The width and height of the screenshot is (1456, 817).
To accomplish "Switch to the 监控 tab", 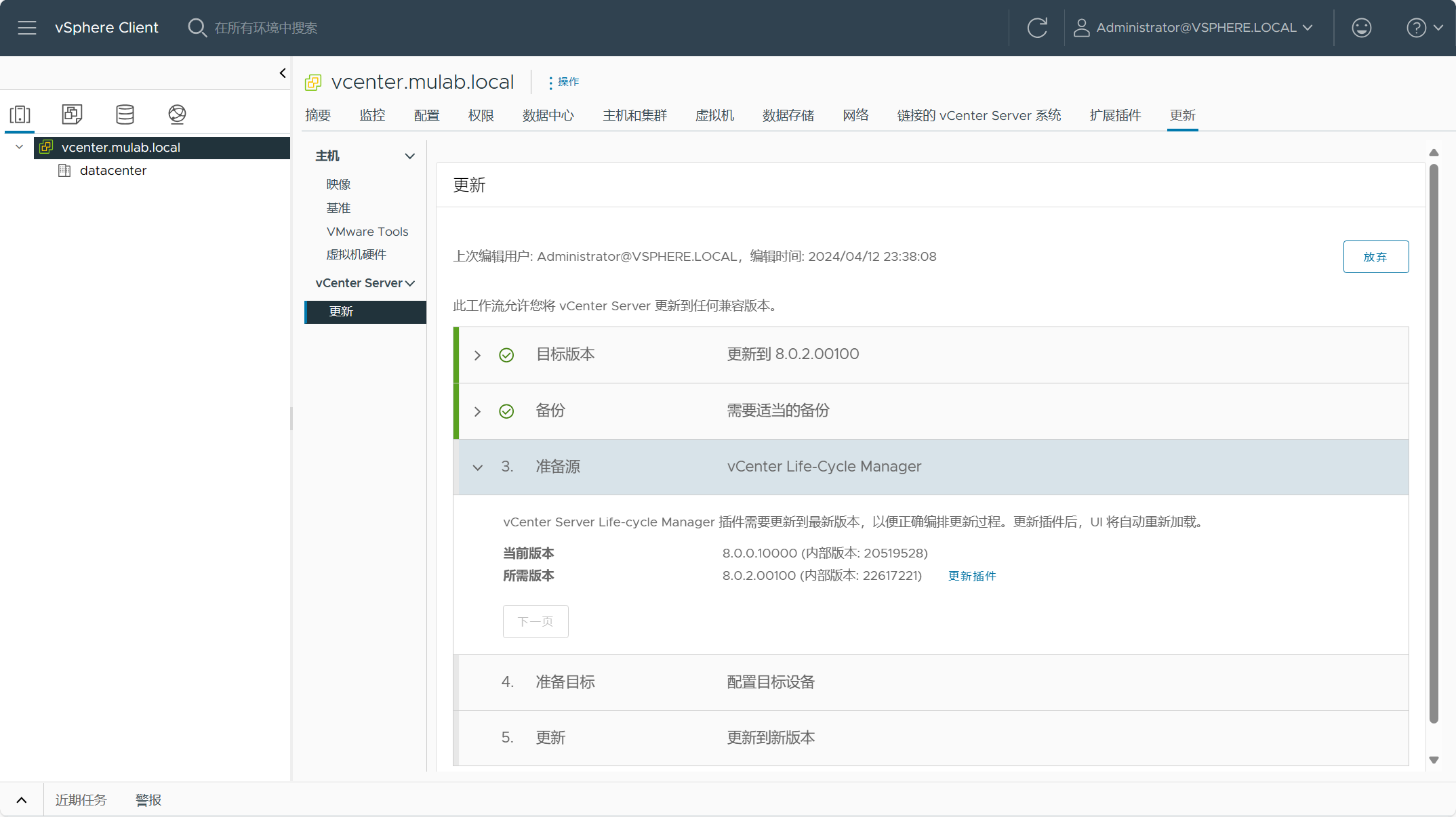I will [x=372, y=115].
